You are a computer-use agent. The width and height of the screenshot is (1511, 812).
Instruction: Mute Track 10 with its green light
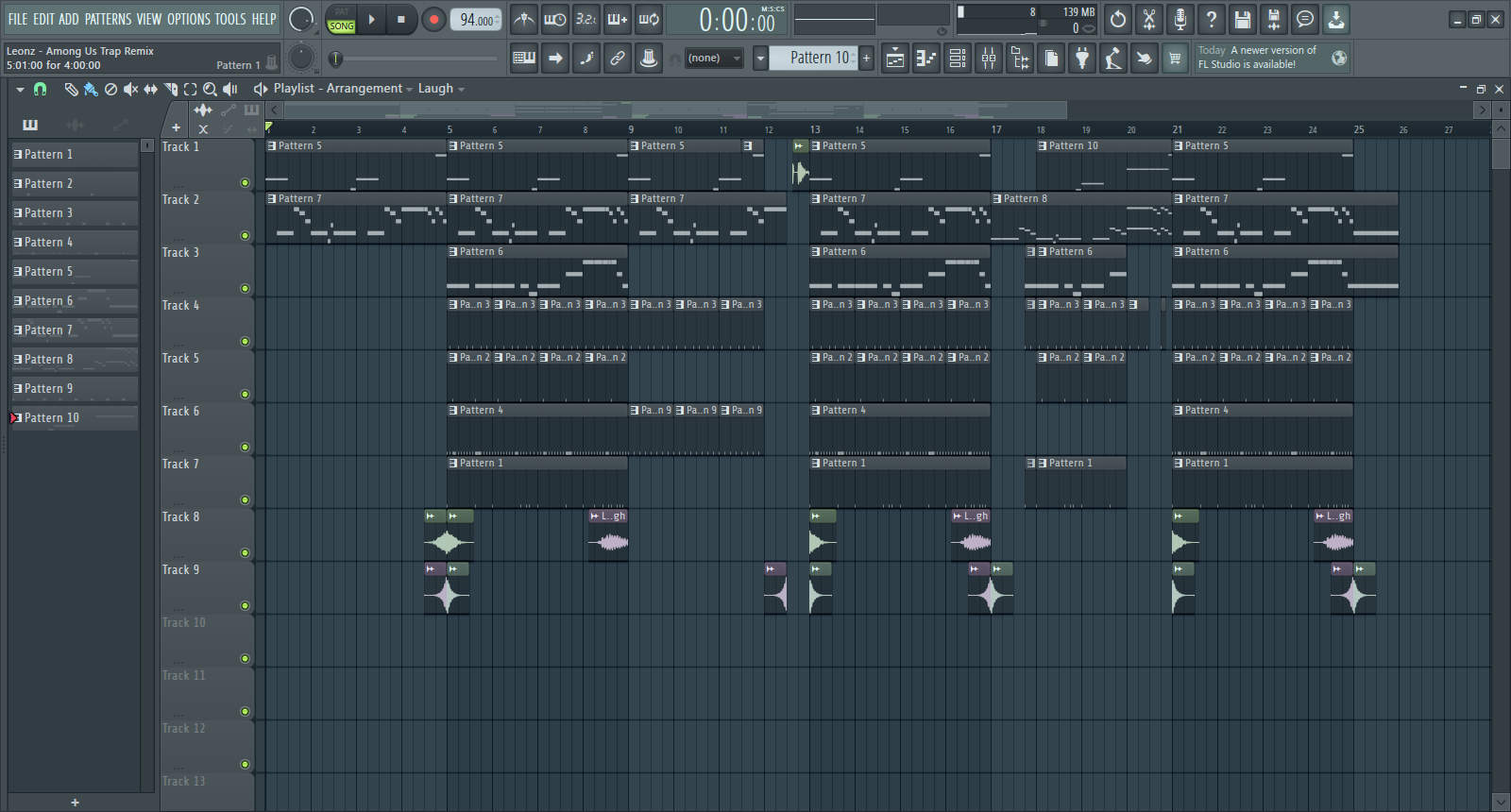pos(245,659)
